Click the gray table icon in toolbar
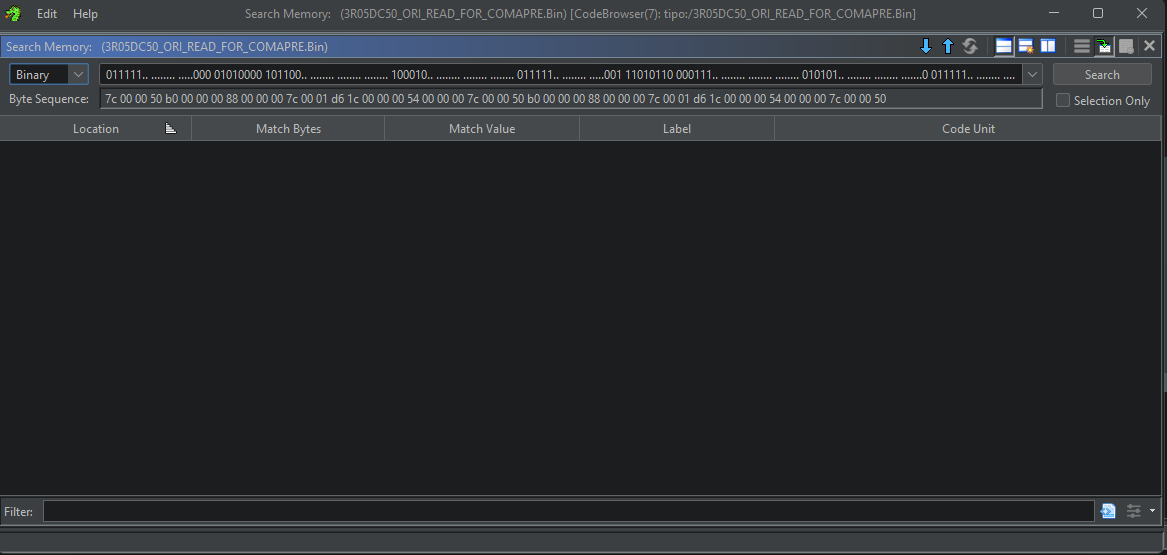The width and height of the screenshot is (1167, 555). [x=1126, y=46]
